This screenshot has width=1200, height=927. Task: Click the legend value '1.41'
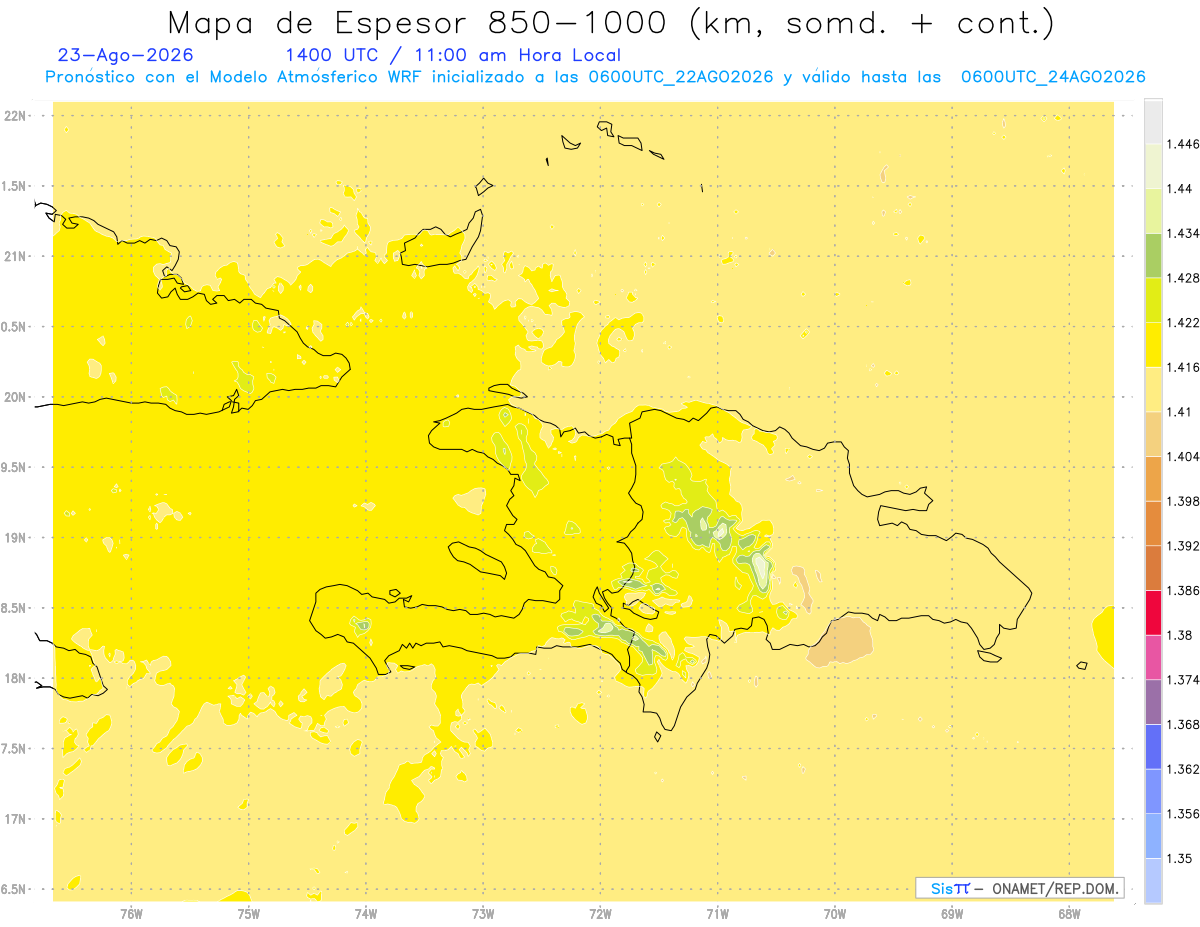[x=1180, y=412]
